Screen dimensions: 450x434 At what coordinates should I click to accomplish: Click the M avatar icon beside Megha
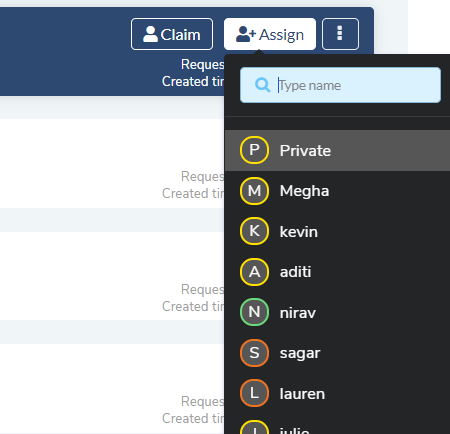pyautogui.click(x=254, y=191)
